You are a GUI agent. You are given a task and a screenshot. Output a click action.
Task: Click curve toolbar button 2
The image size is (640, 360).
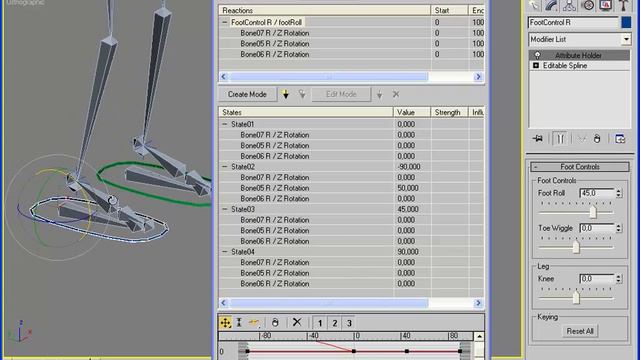coord(335,323)
